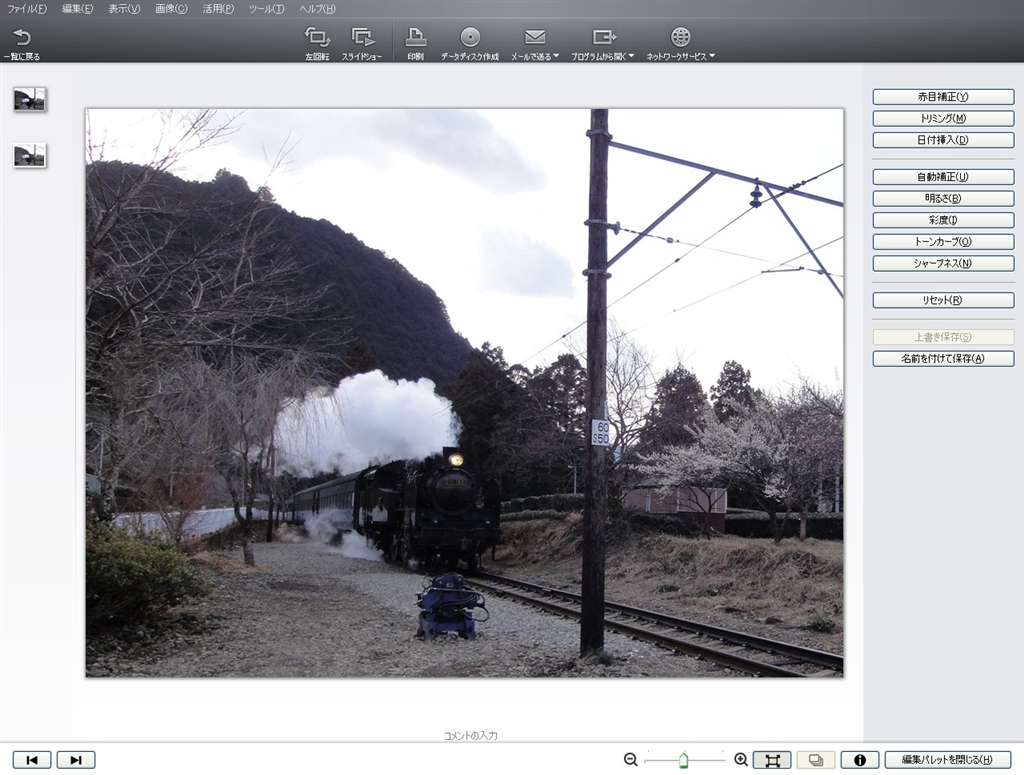Click the 日付挿入(D) date insert button
1024x775 pixels.
pos(943,140)
